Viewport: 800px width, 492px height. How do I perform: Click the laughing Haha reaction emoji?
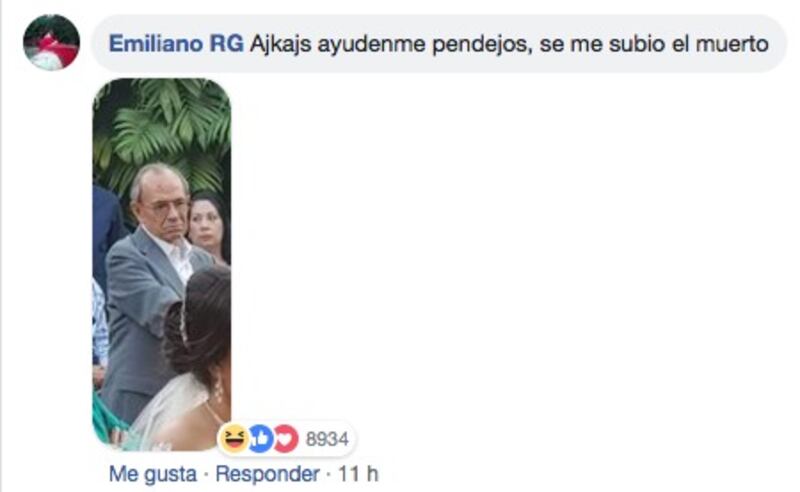coord(234,438)
